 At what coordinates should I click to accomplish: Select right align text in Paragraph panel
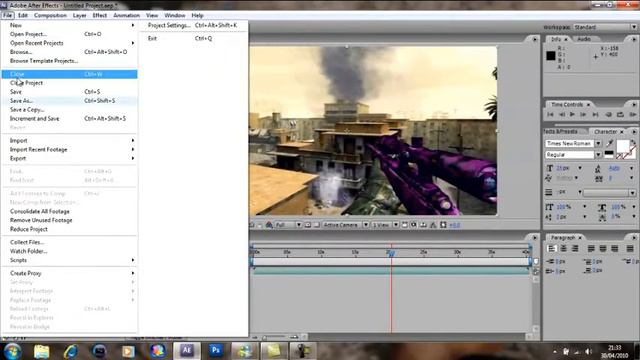tap(575, 249)
